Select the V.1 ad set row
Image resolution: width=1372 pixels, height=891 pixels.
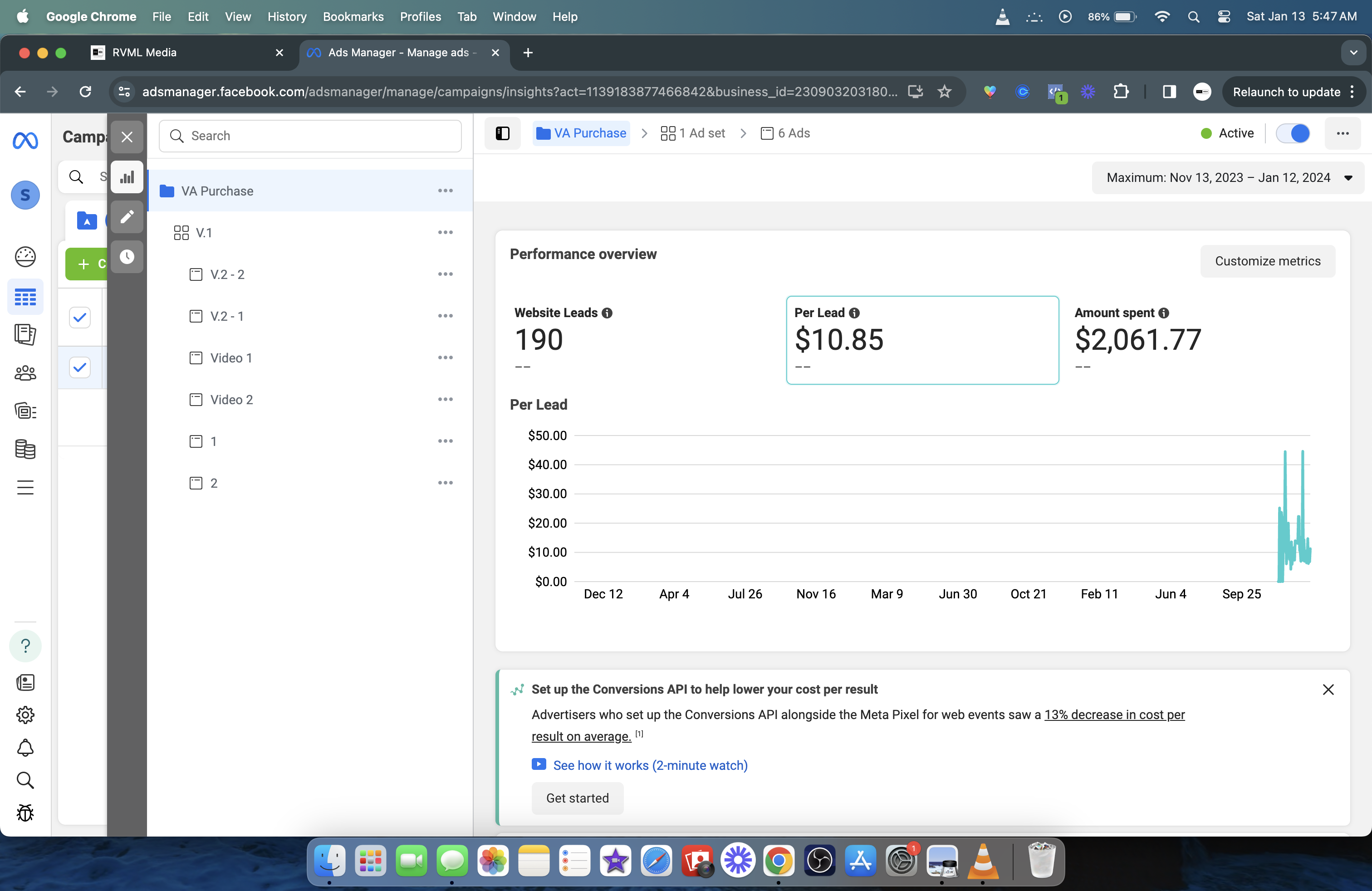coord(310,232)
